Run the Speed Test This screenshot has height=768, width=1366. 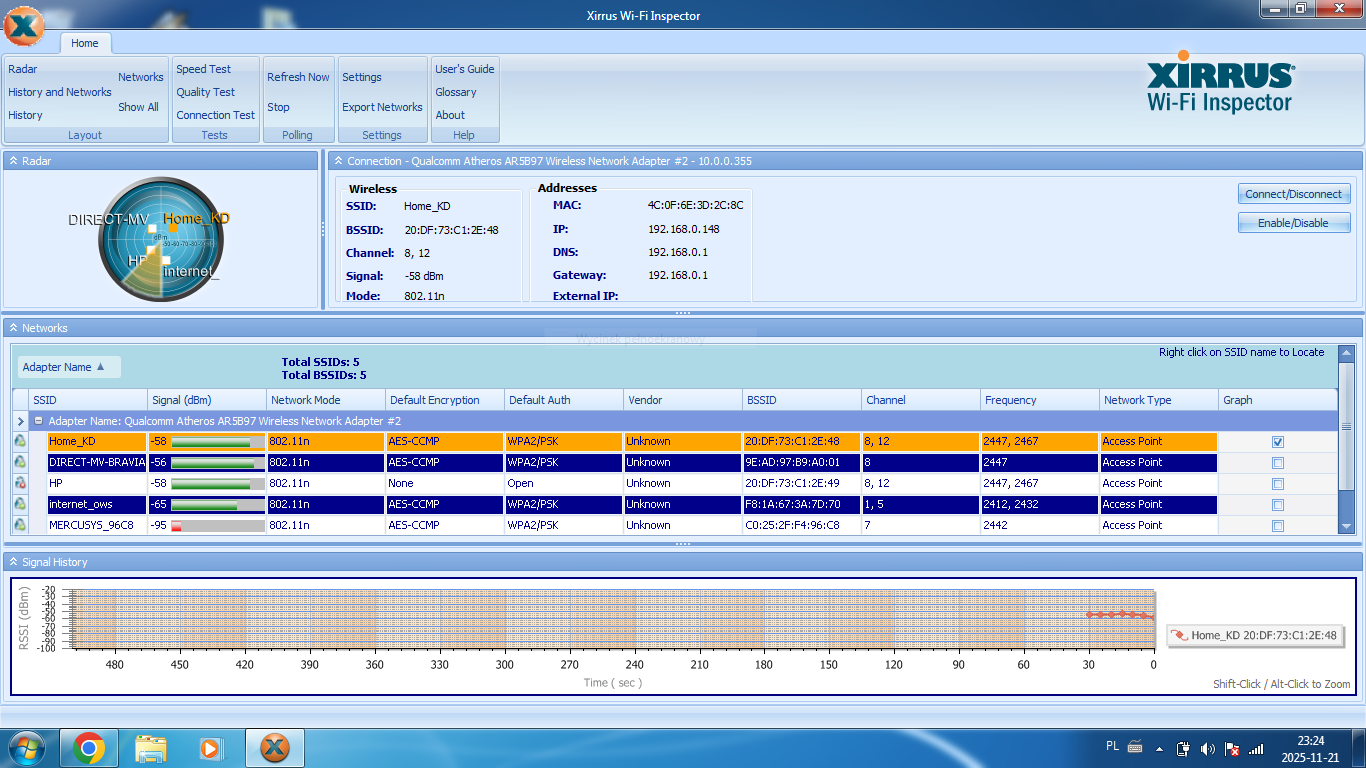coord(204,69)
